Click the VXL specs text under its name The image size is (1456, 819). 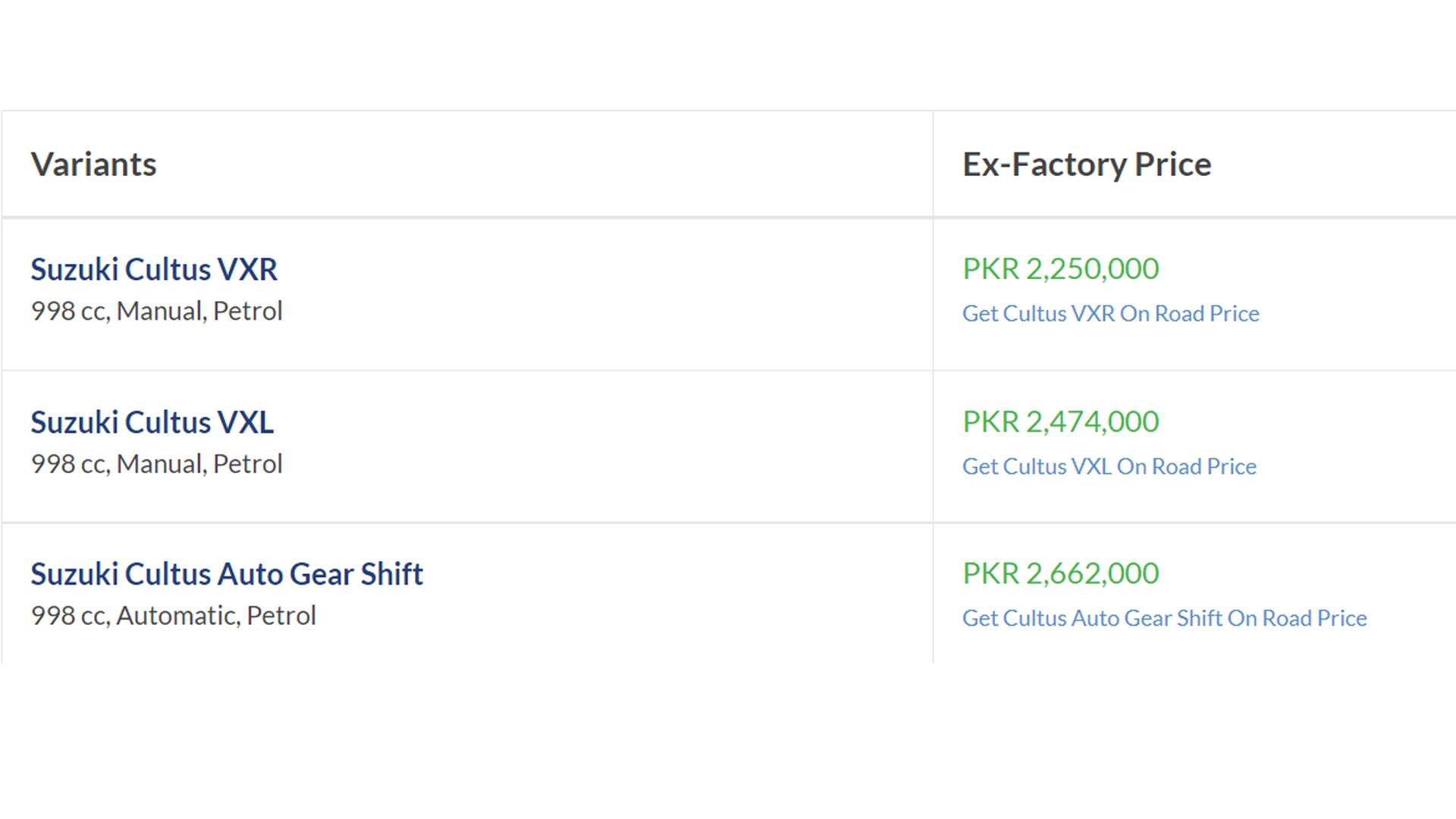(156, 464)
